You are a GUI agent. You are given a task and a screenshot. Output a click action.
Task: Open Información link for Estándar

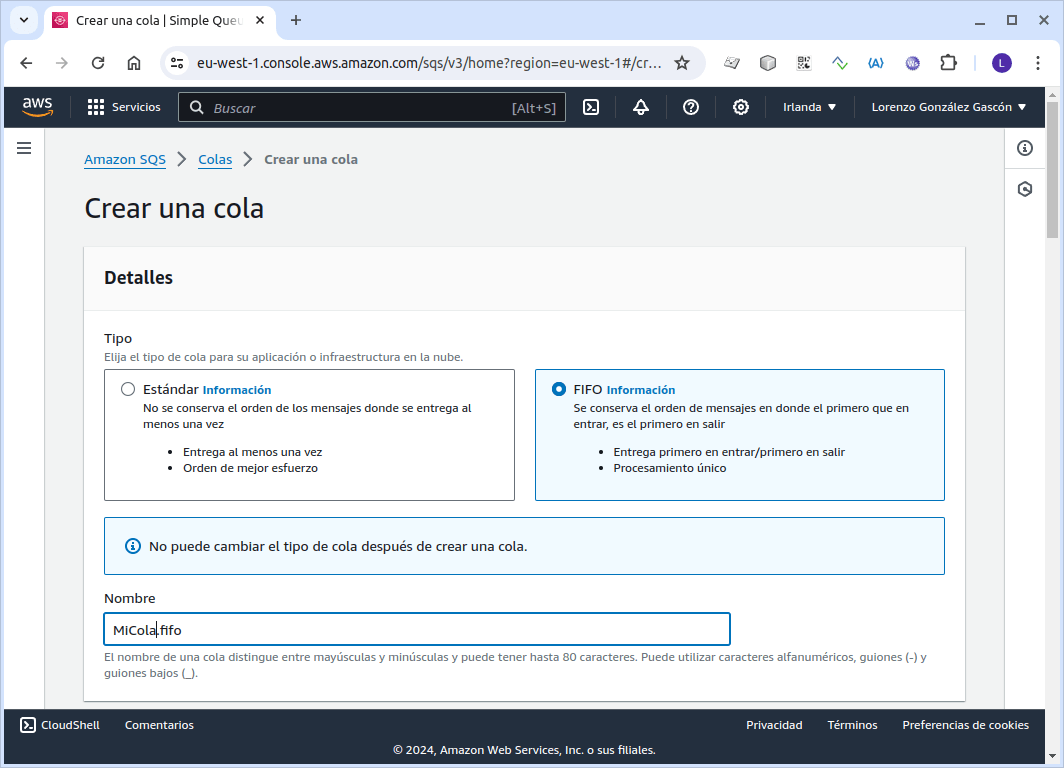[237, 390]
